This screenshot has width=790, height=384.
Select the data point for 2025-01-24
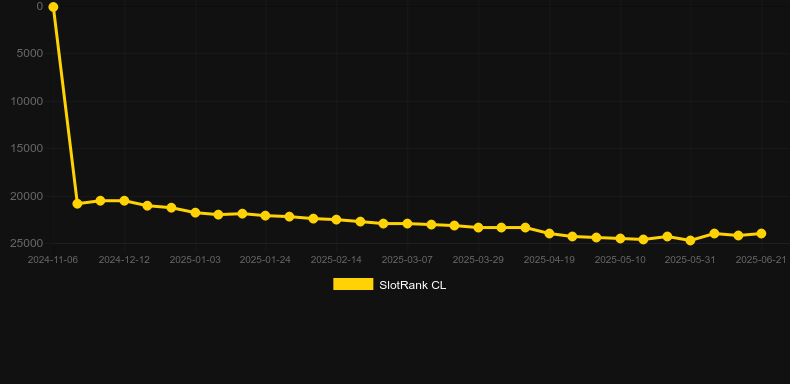click(x=266, y=216)
